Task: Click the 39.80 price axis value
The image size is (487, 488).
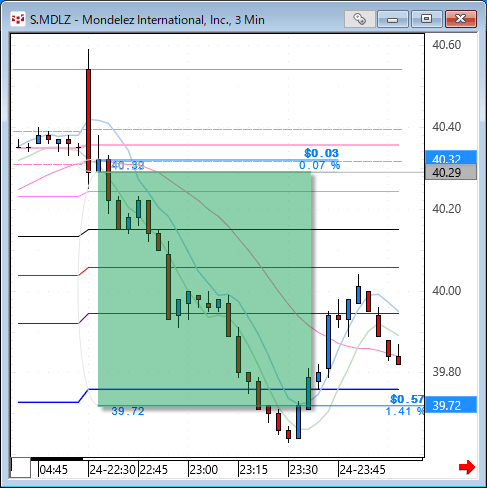Action: (x=446, y=372)
